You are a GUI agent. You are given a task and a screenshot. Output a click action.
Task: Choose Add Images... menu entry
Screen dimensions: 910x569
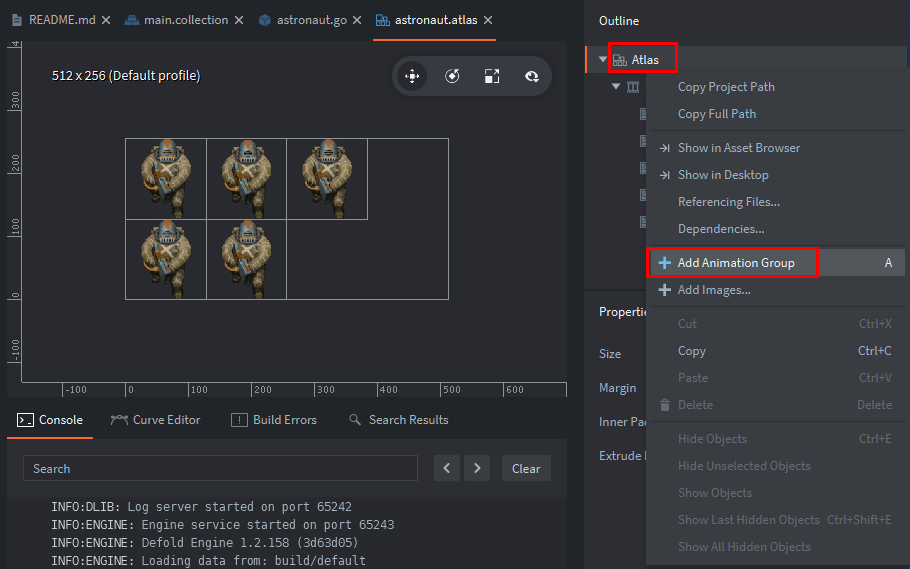coord(714,290)
